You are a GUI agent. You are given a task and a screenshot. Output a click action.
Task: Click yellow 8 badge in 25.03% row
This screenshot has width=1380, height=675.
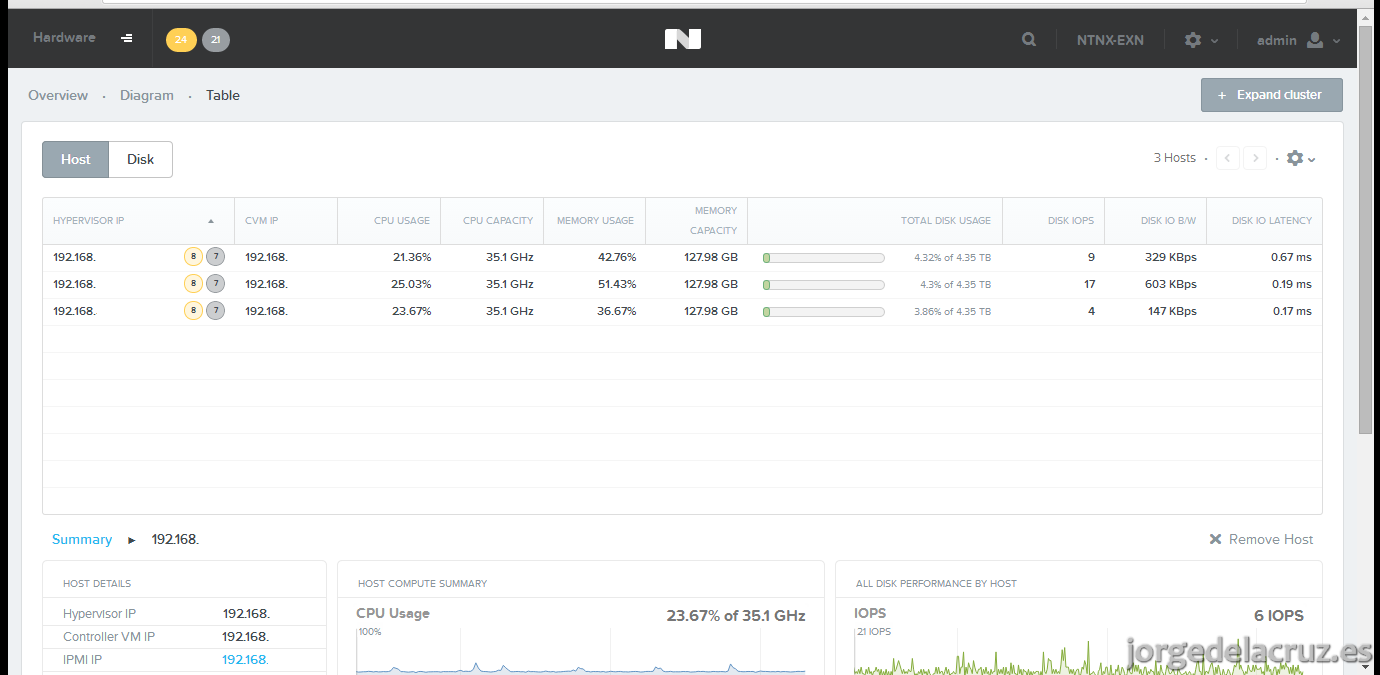click(193, 284)
